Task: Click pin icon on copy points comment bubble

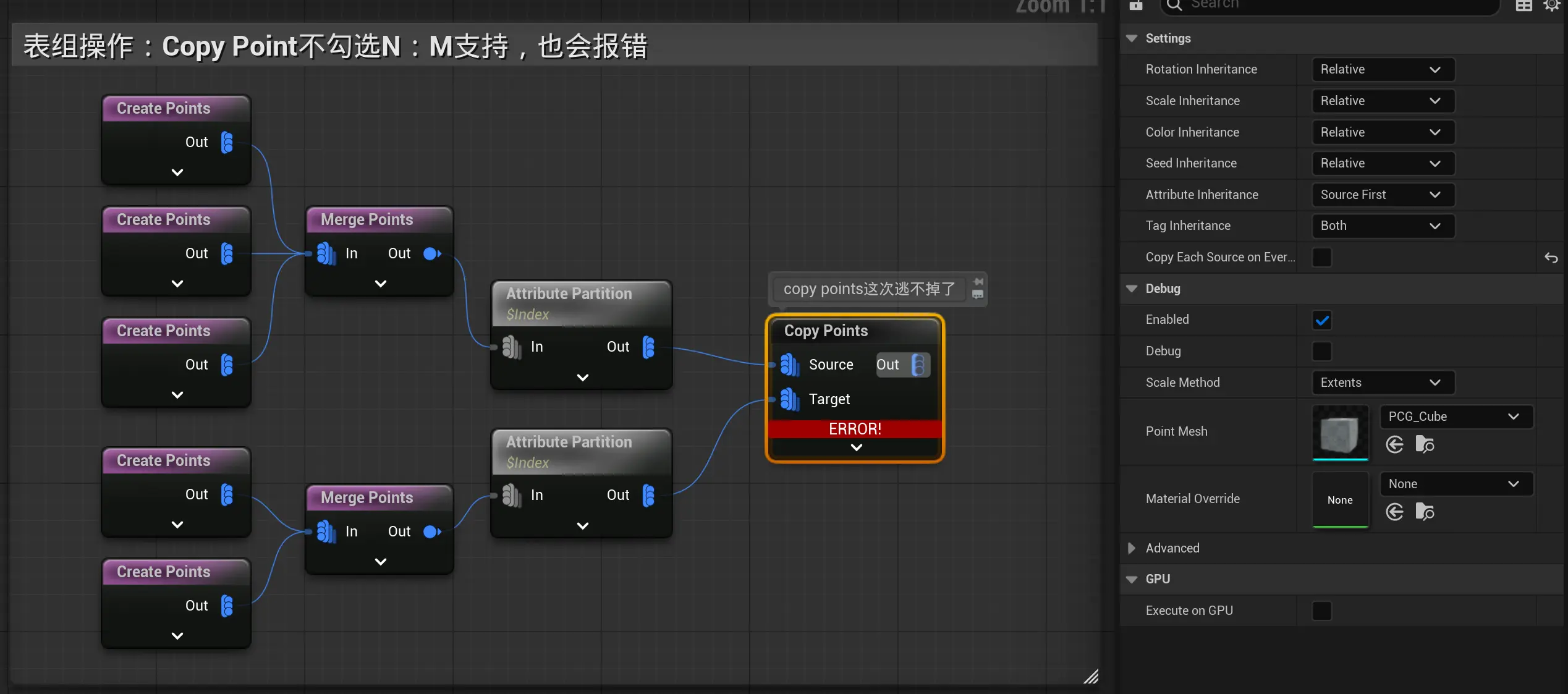Action: tap(978, 282)
